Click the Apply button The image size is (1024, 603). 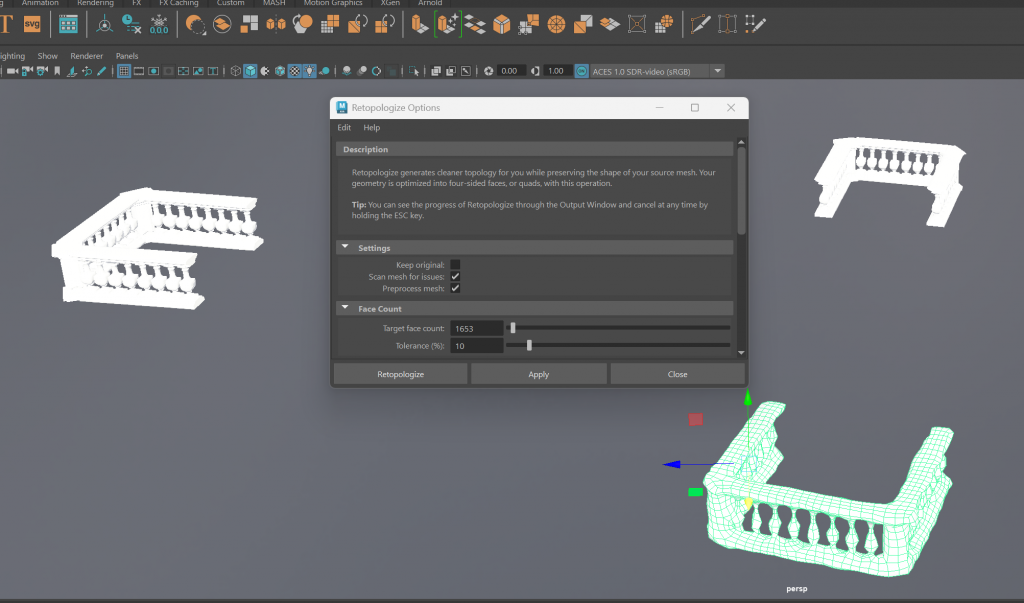coord(538,374)
